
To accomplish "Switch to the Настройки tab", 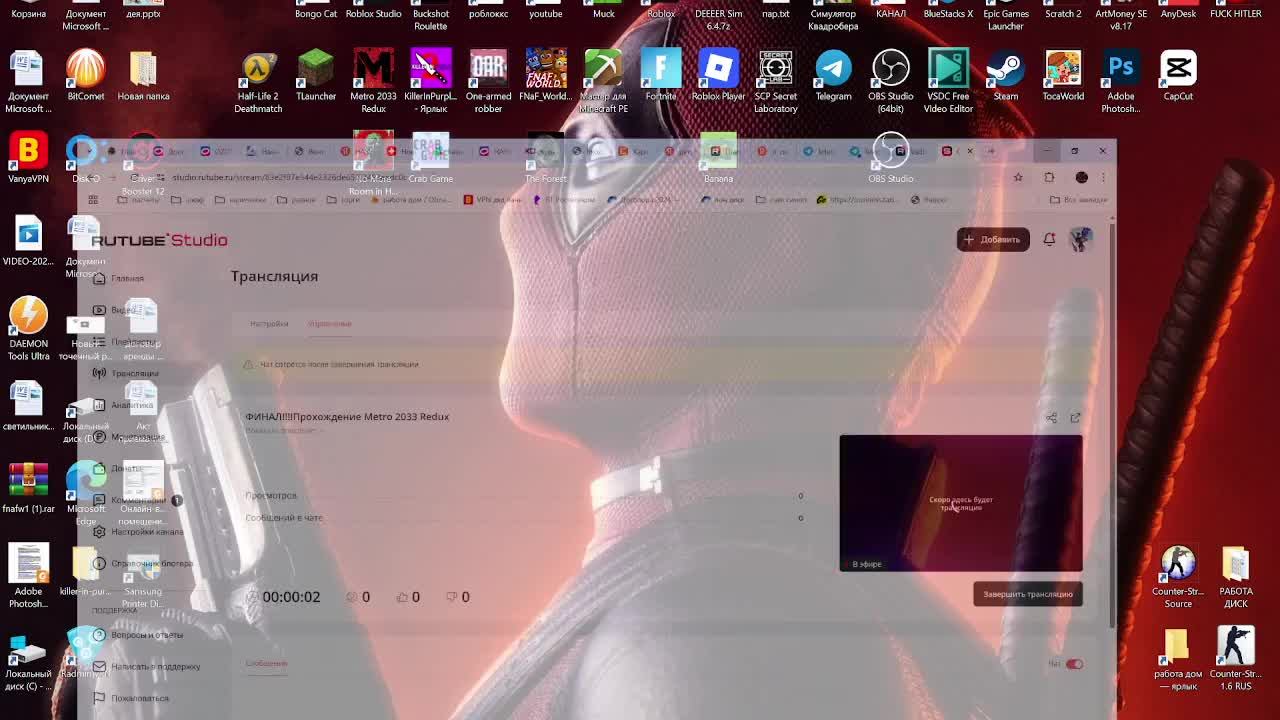I will [269, 324].
